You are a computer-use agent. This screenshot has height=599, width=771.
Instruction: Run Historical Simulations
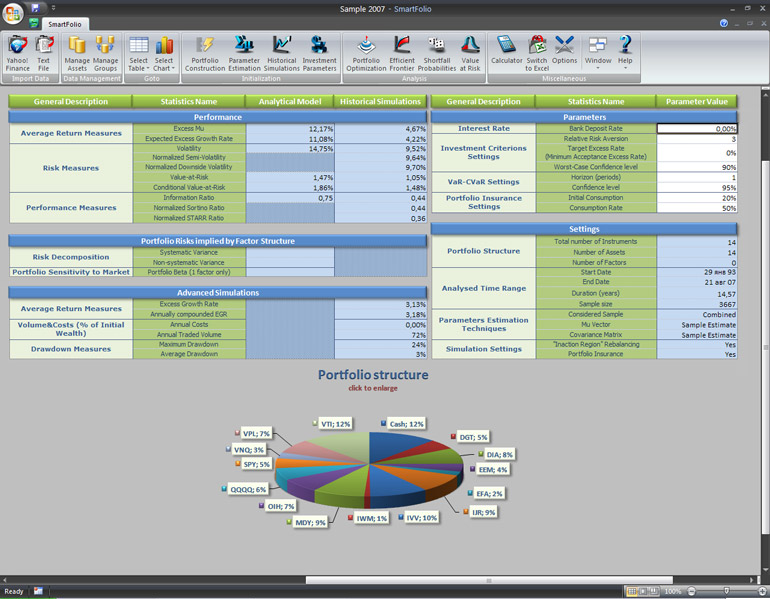point(282,54)
